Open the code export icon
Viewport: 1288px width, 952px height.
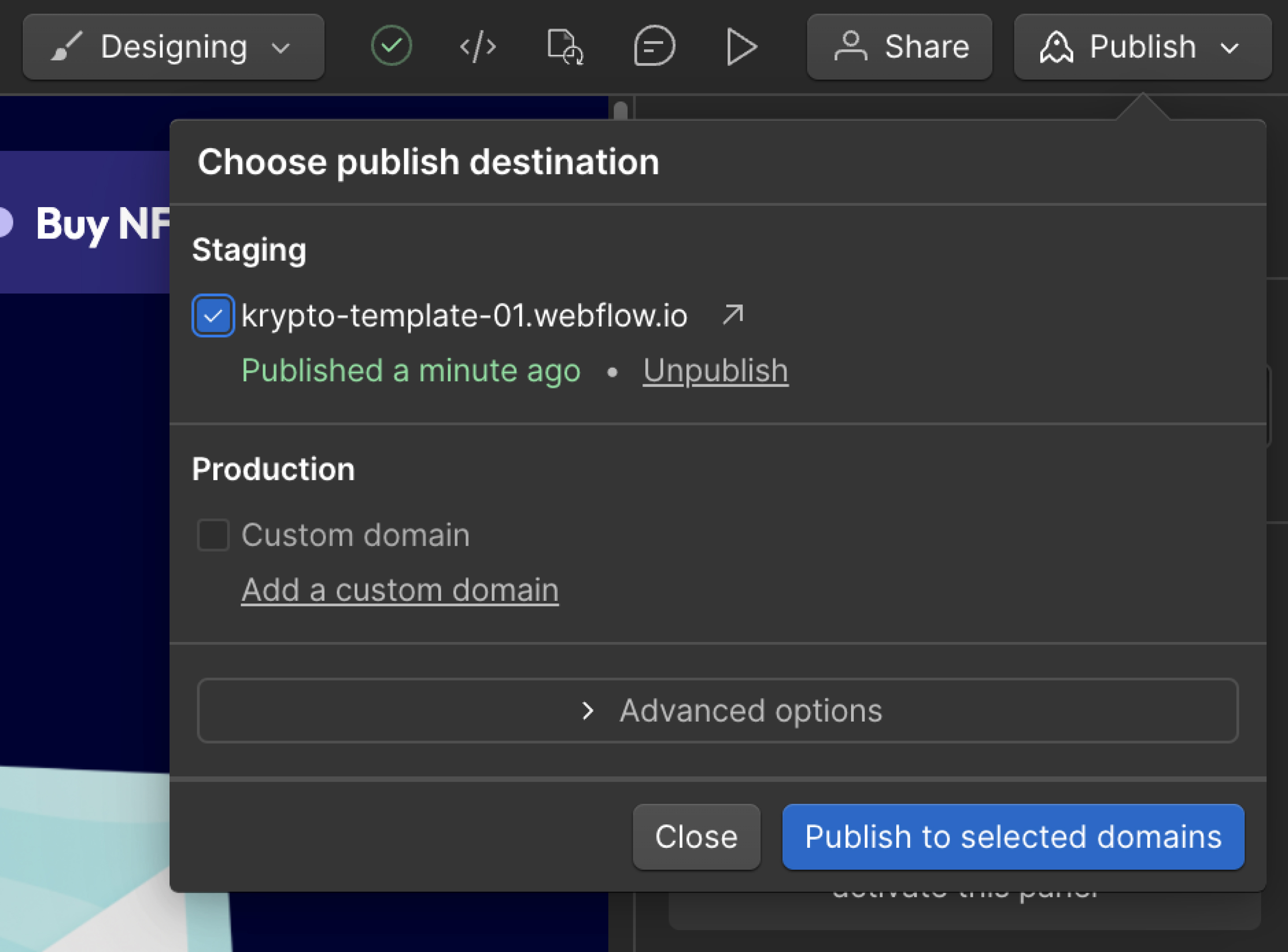click(x=478, y=47)
